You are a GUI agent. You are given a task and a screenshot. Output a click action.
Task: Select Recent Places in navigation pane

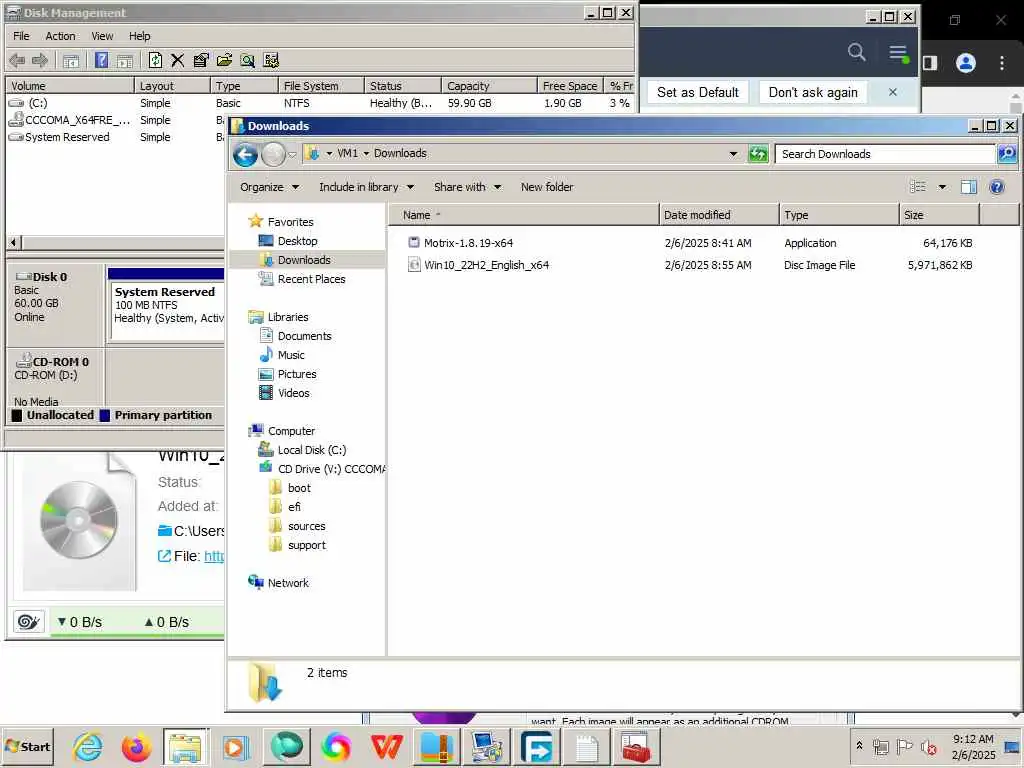click(311, 279)
